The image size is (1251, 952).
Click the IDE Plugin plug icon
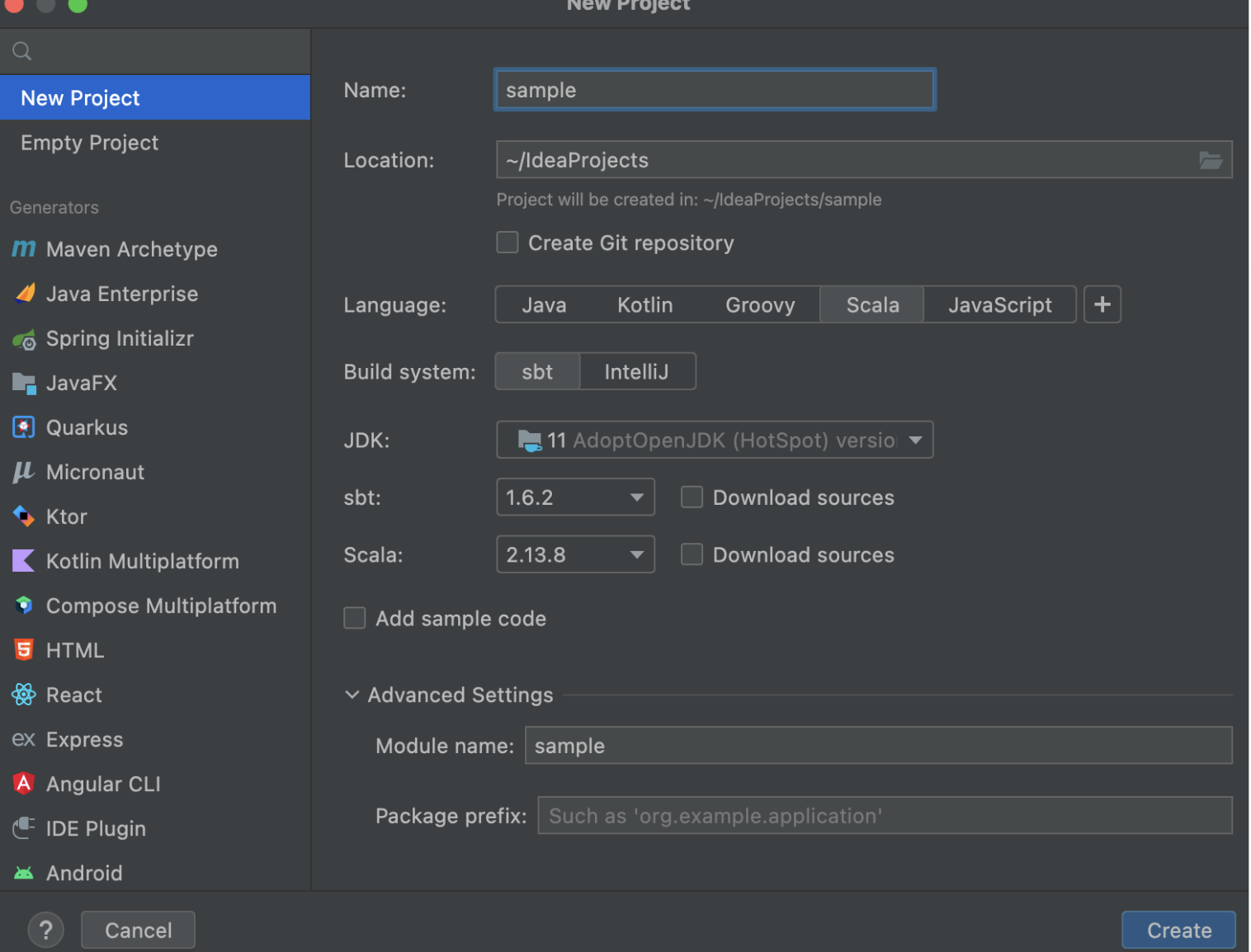tap(24, 827)
